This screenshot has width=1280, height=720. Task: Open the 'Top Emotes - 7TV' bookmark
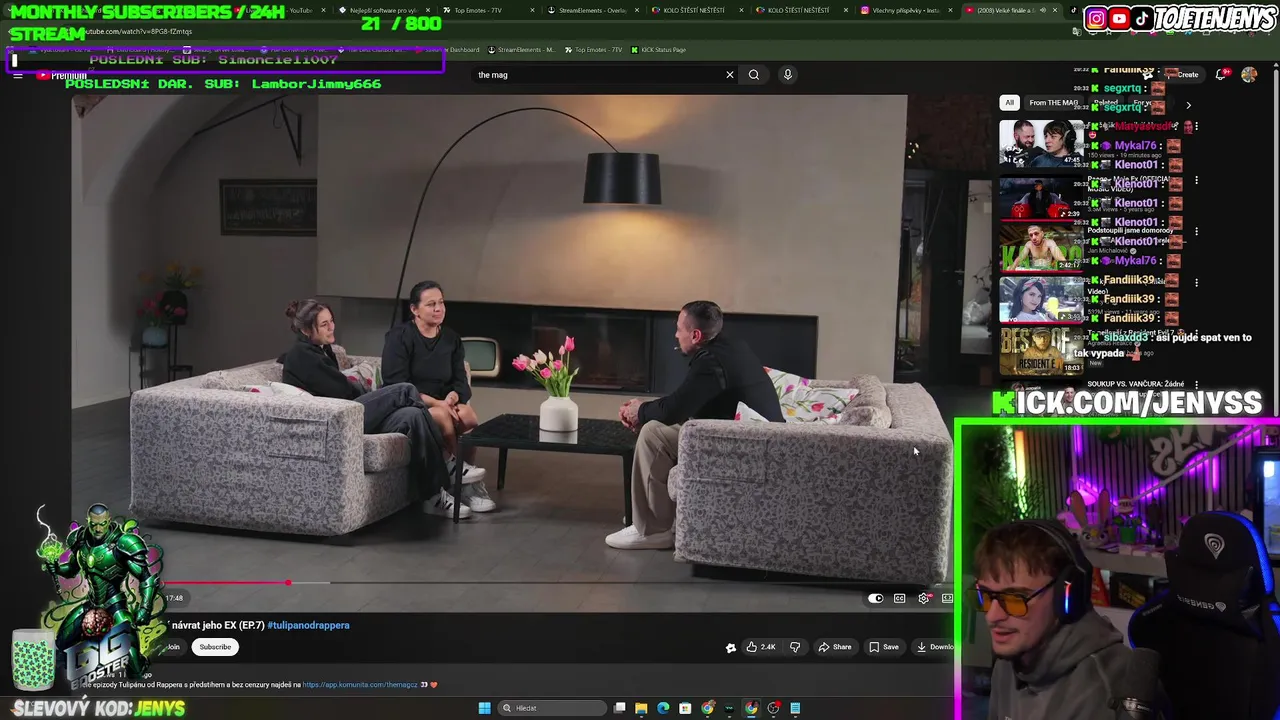click(x=592, y=49)
